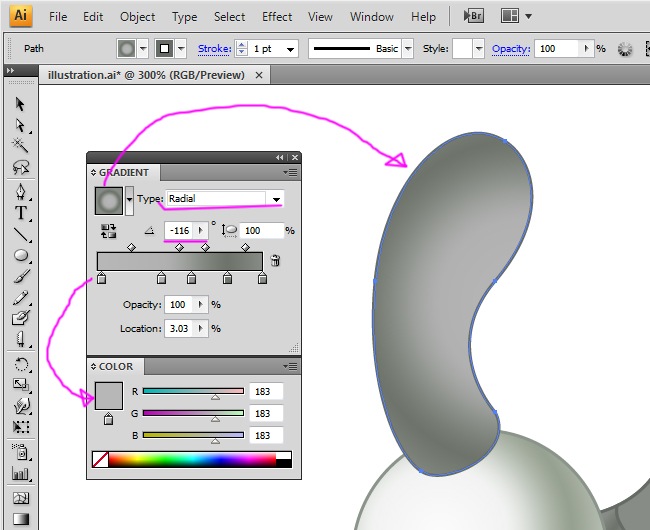The width and height of the screenshot is (650, 530).
Task: Open the File menu
Action: [58, 17]
